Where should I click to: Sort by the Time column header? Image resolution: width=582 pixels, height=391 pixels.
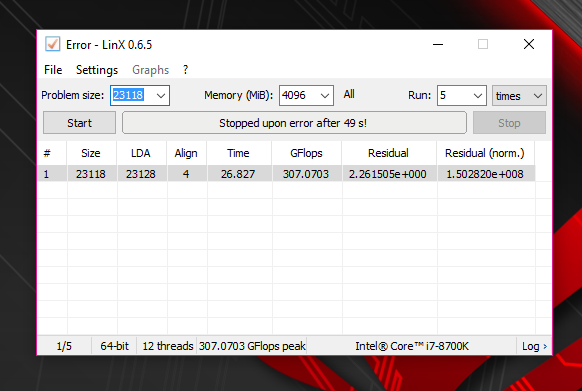[x=239, y=153]
